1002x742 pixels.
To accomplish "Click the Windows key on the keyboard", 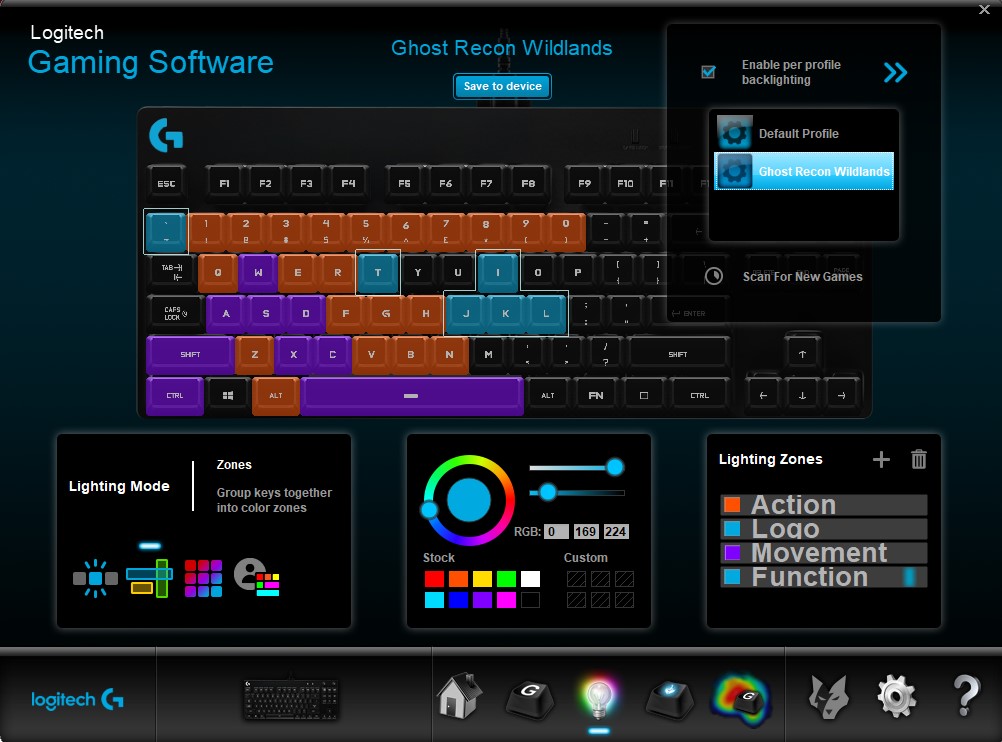I will tap(227, 396).
